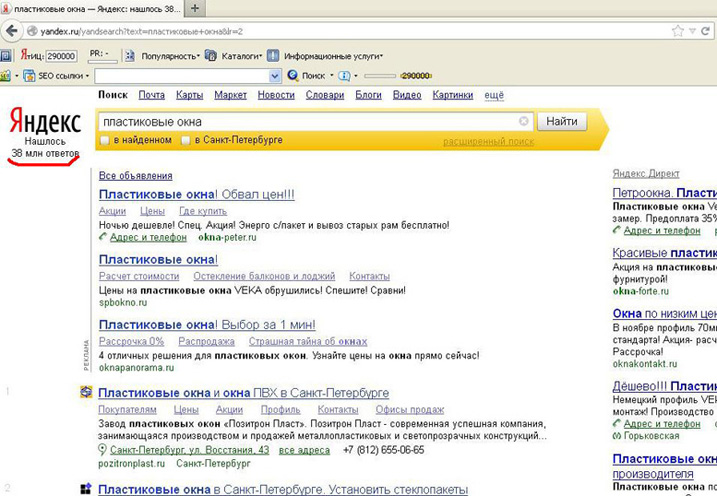
Task: Click the progress bar beside yellow 290000
Action: [x=380, y=76]
